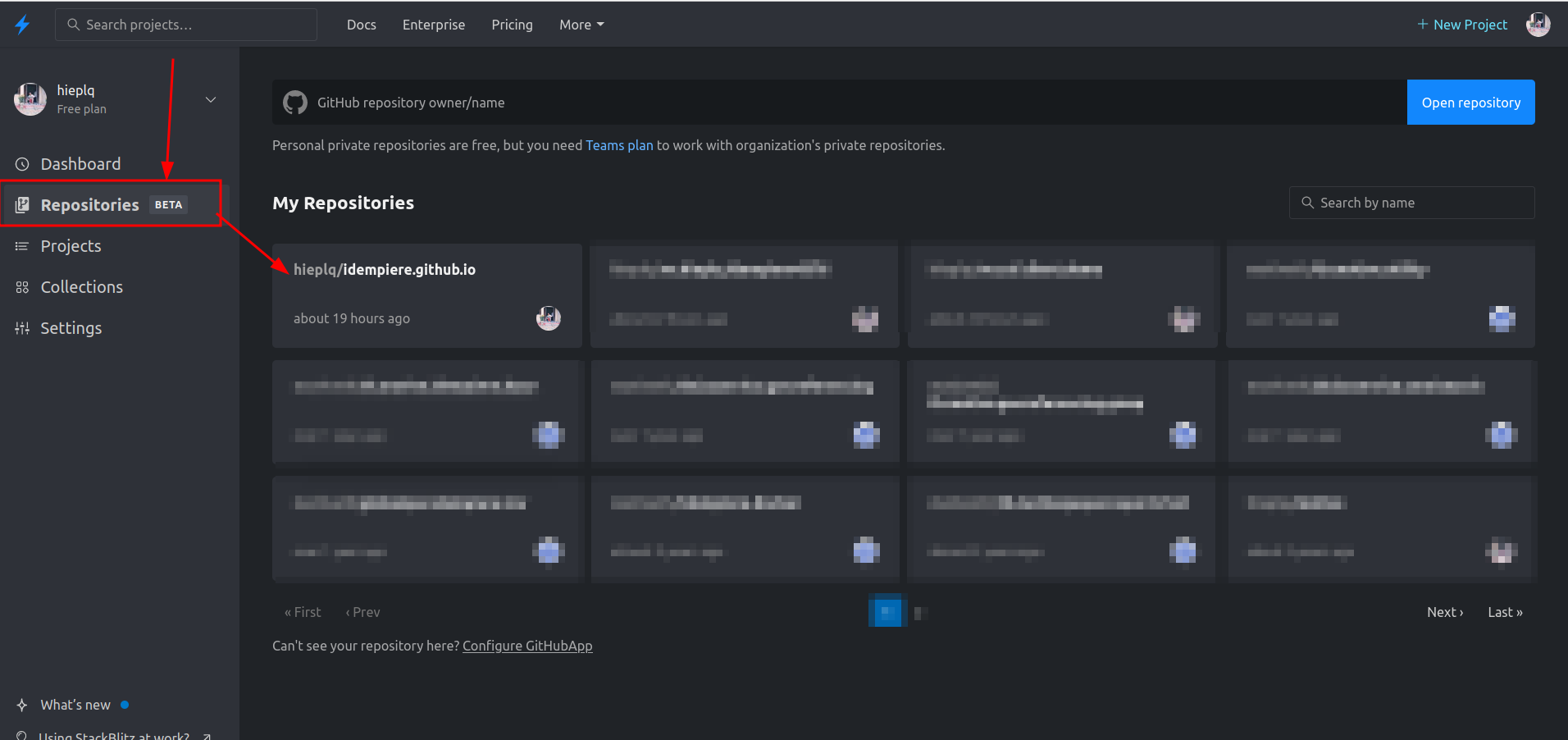Click the Open repository button
The width and height of the screenshot is (1568, 740).
click(1470, 103)
